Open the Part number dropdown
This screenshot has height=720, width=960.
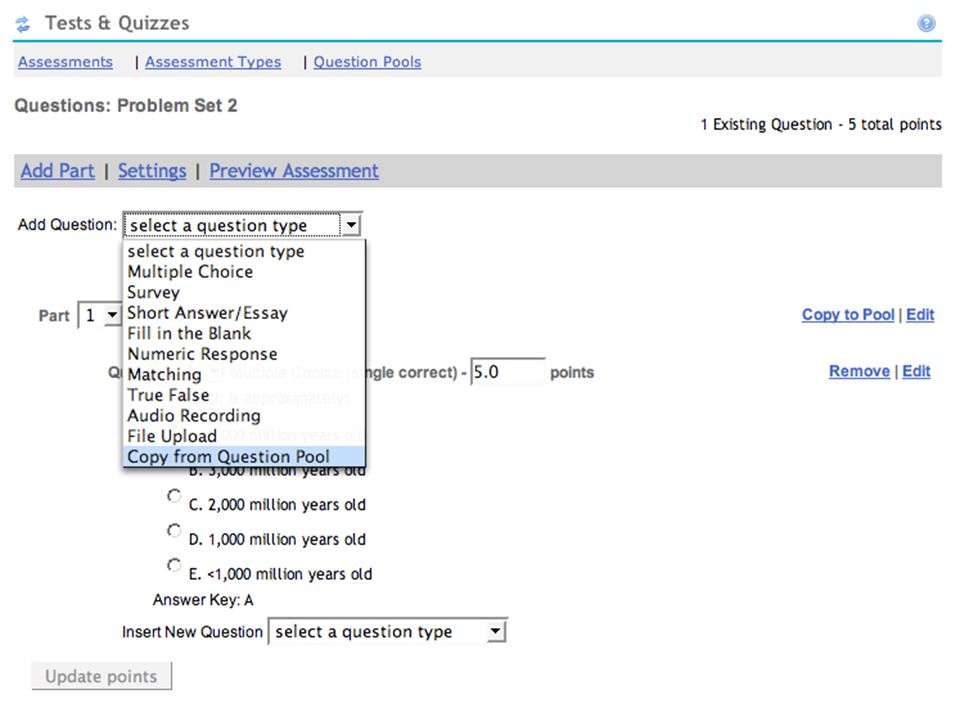coord(99,315)
